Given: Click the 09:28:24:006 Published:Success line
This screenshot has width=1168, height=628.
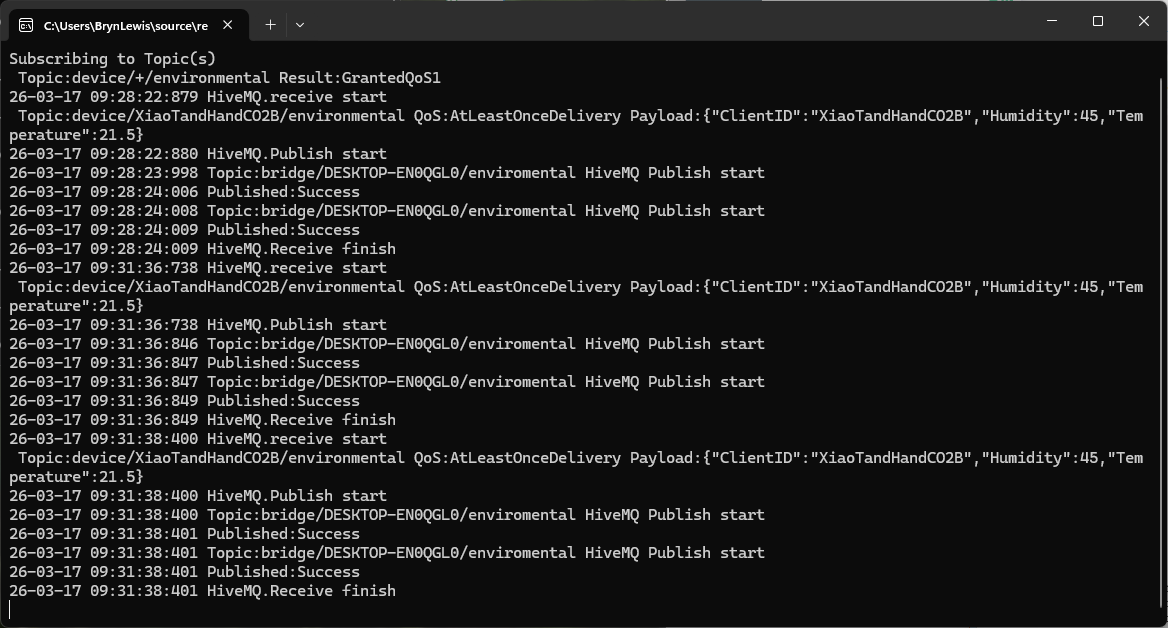Looking at the screenshot, I should (185, 192).
